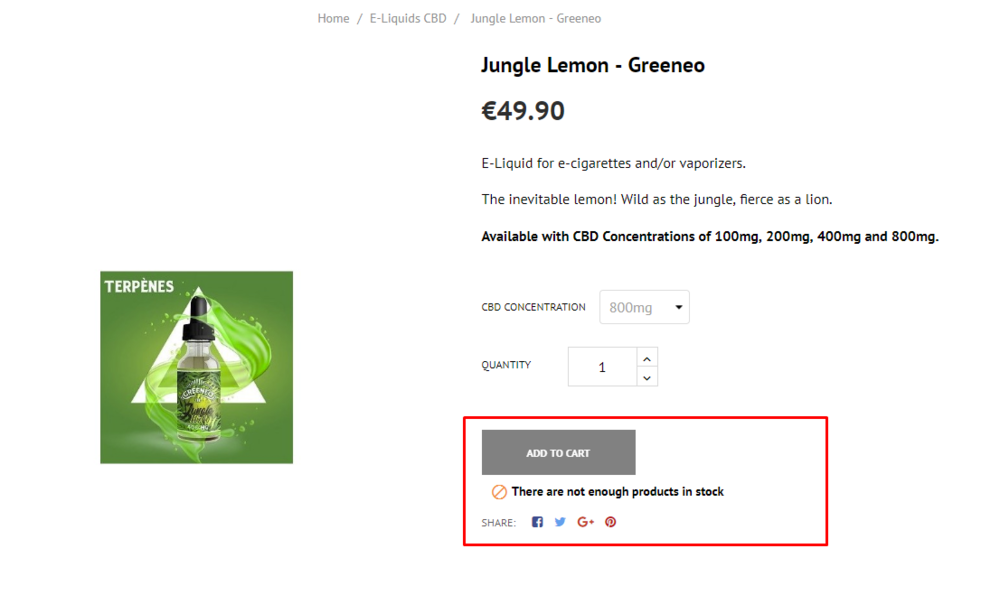The width and height of the screenshot is (1000, 595).
Task: Increase quantity with the up arrow
Action: [647, 358]
